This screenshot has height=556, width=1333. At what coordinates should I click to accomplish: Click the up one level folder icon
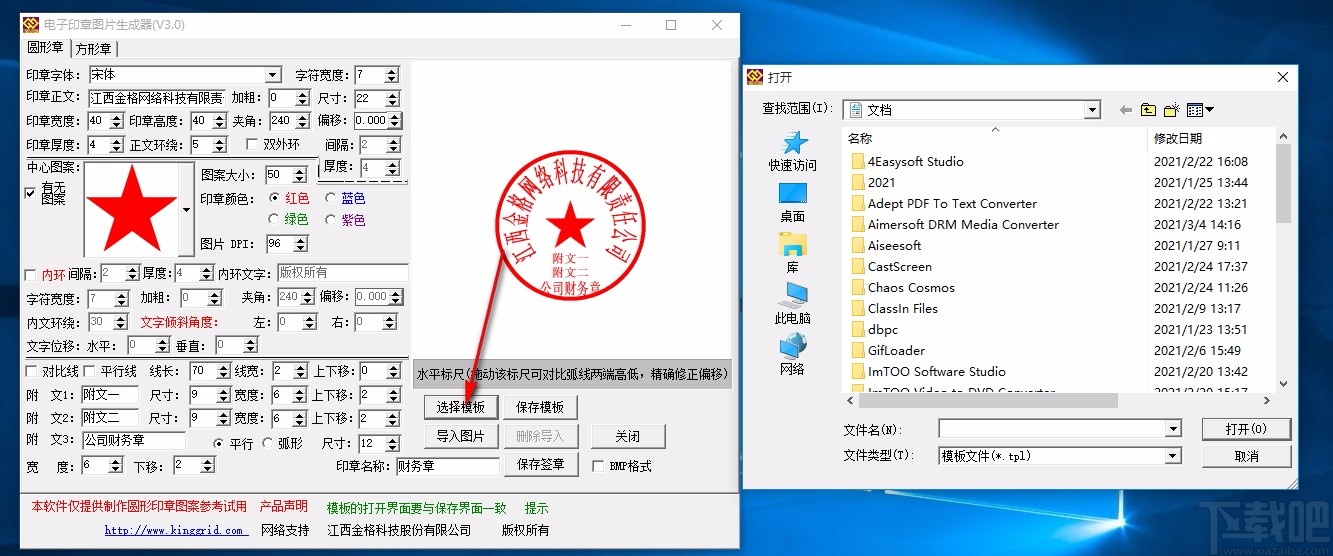pos(1148,110)
